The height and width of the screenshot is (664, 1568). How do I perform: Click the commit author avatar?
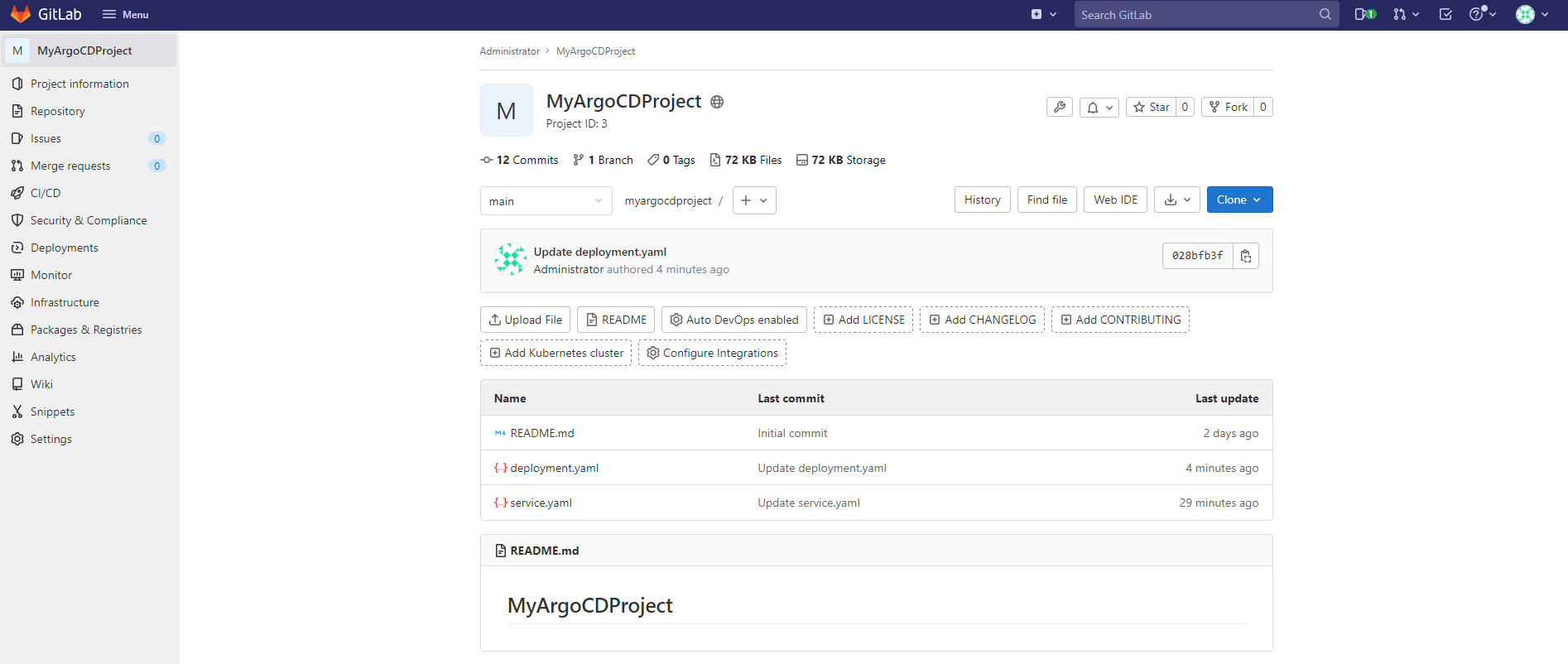511,259
